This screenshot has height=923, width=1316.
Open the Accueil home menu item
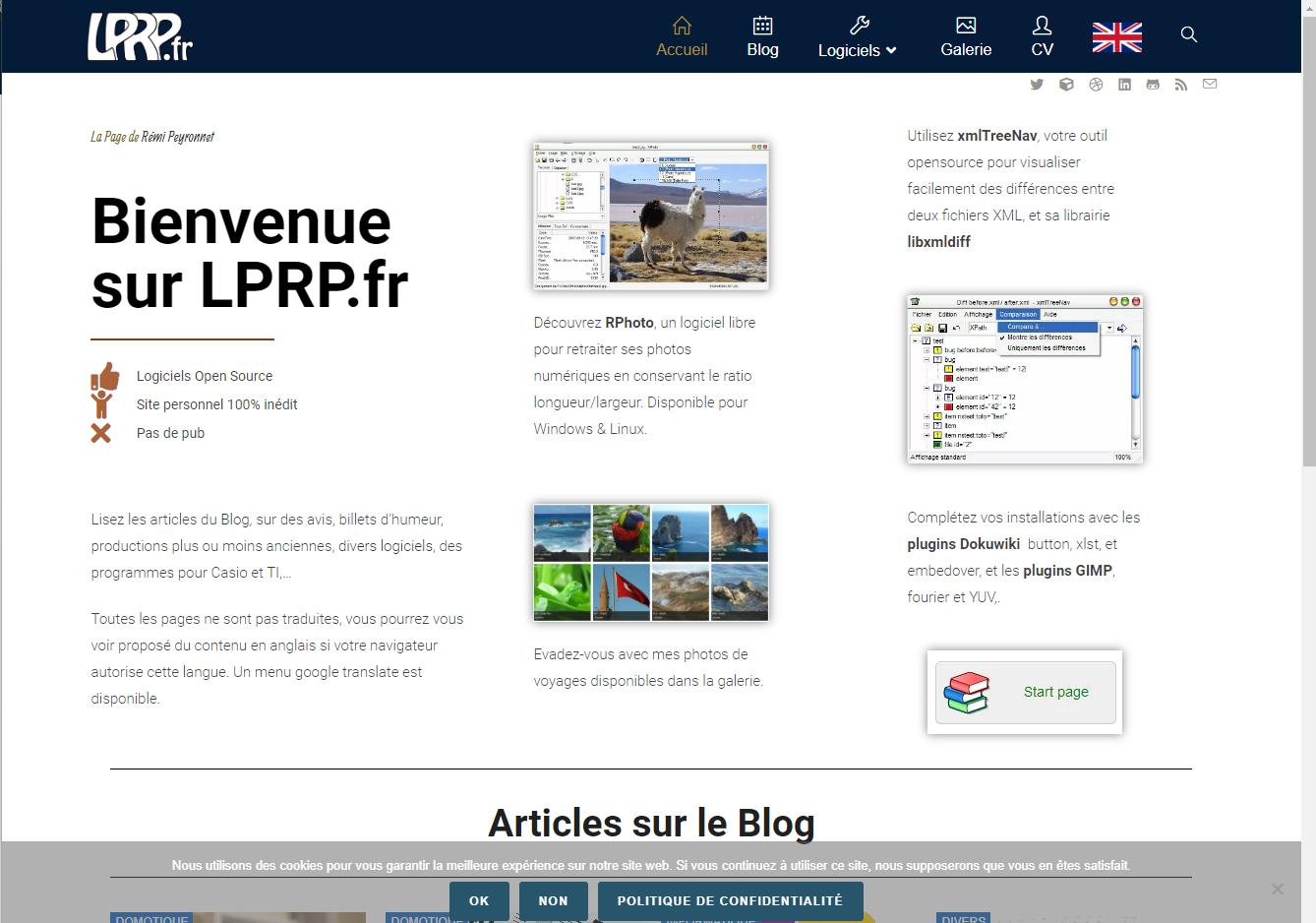(x=682, y=49)
